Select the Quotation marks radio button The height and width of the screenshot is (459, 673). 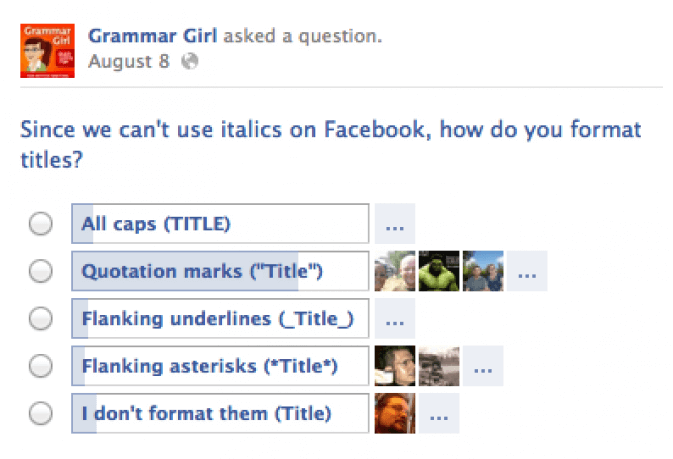(41, 271)
